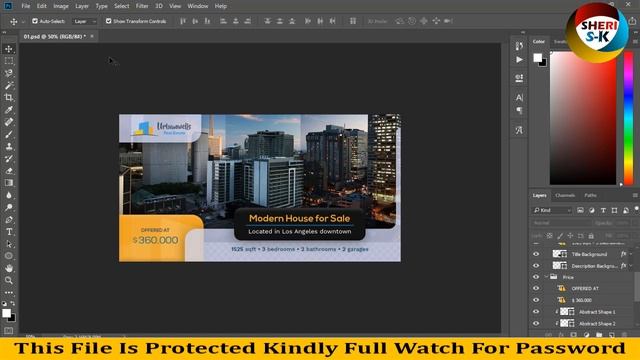Open the Color panel options menu
The height and width of the screenshot is (360, 640).
[x=635, y=42]
